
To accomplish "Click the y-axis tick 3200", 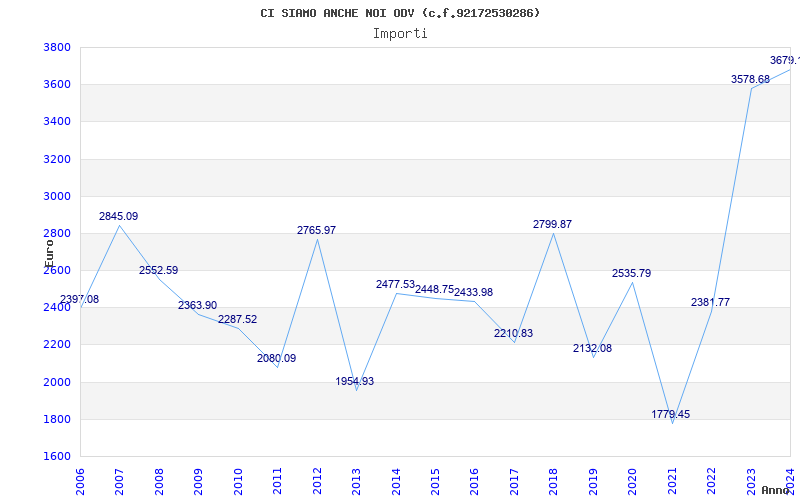I will tap(57, 159).
